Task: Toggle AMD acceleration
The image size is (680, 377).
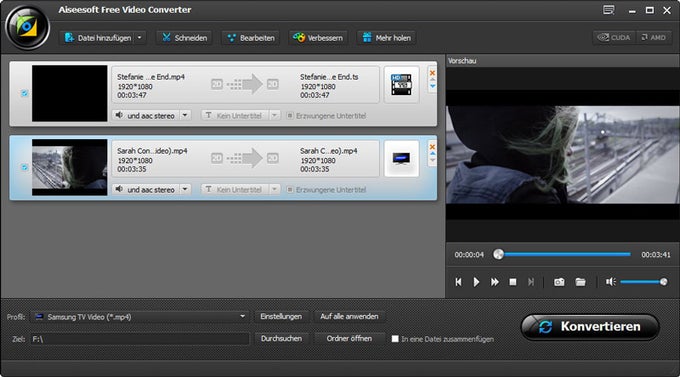Action: (x=654, y=38)
